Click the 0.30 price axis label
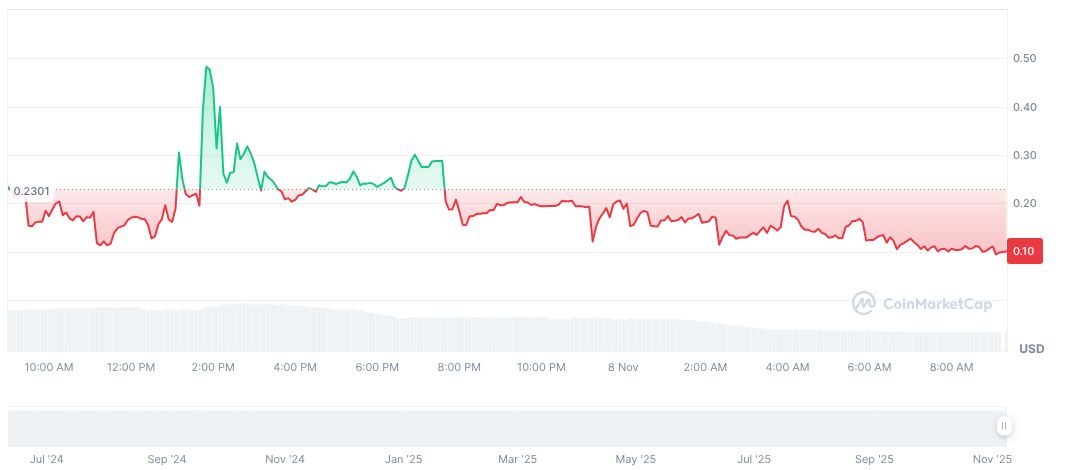 point(1023,155)
